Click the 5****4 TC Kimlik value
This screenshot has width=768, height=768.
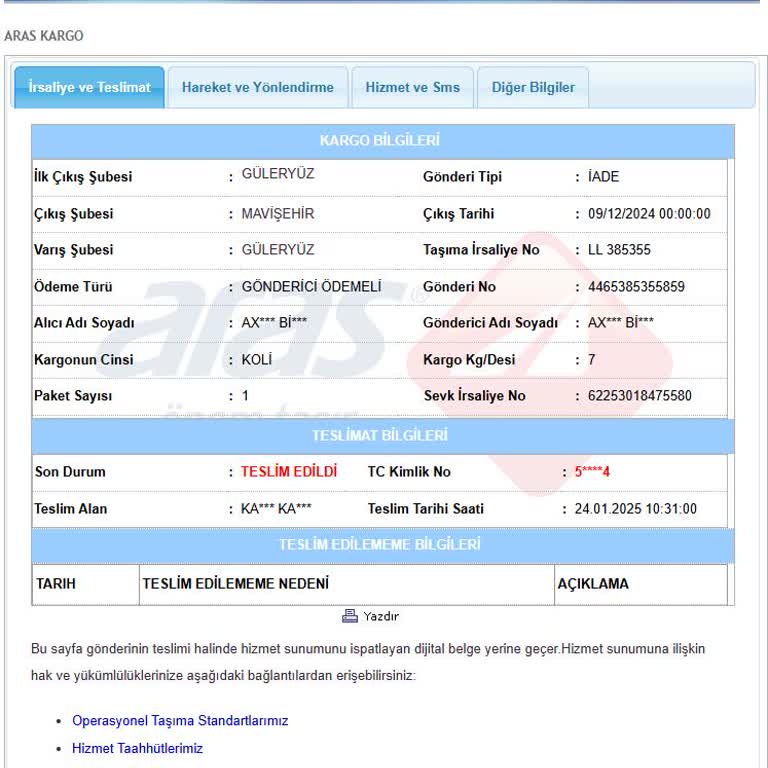click(x=592, y=472)
